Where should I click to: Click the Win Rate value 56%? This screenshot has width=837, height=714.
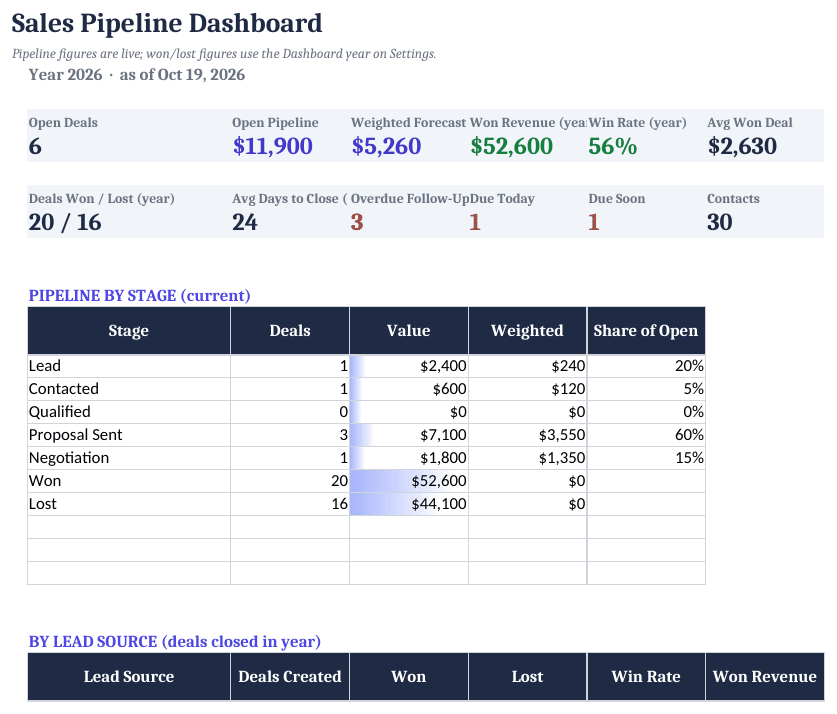coord(613,146)
